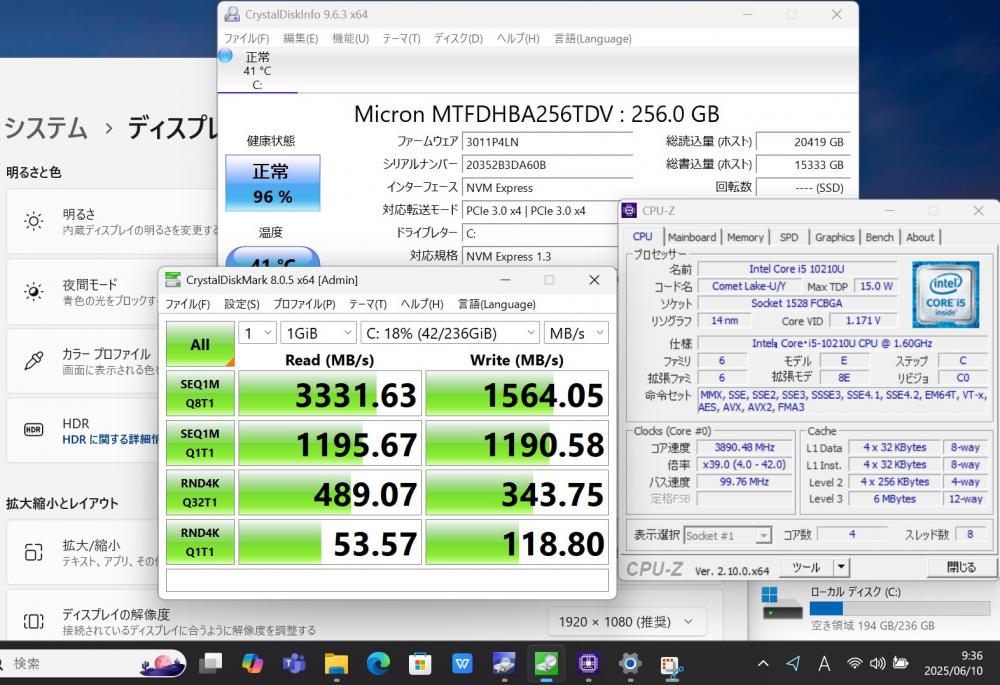Click the speaker volume tray icon
This screenshot has width=1000, height=685.
[x=878, y=663]
